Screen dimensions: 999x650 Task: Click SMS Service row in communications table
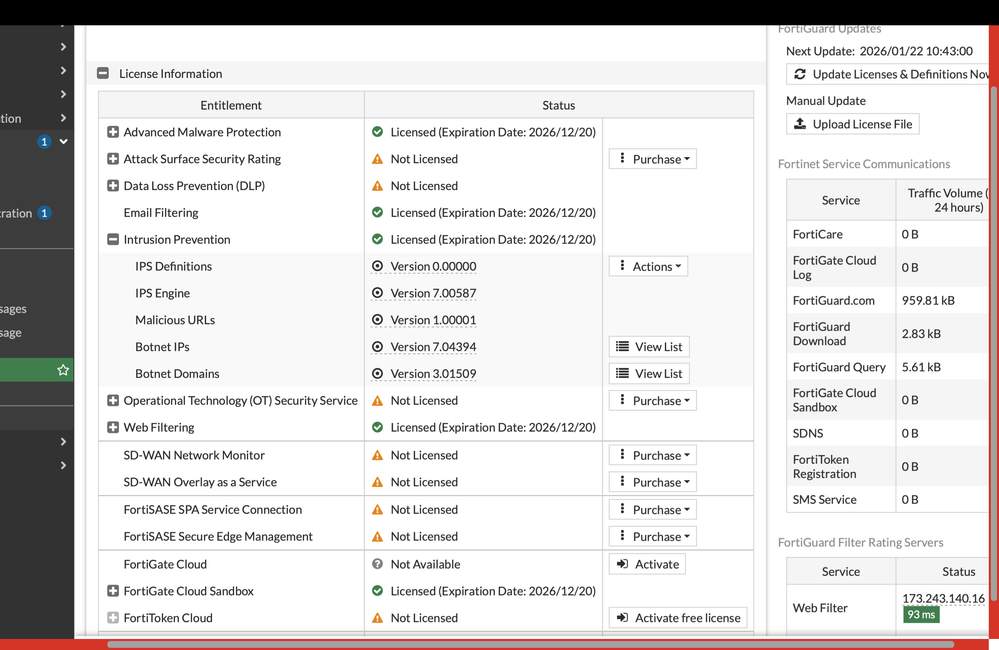(x=888, y=500)
